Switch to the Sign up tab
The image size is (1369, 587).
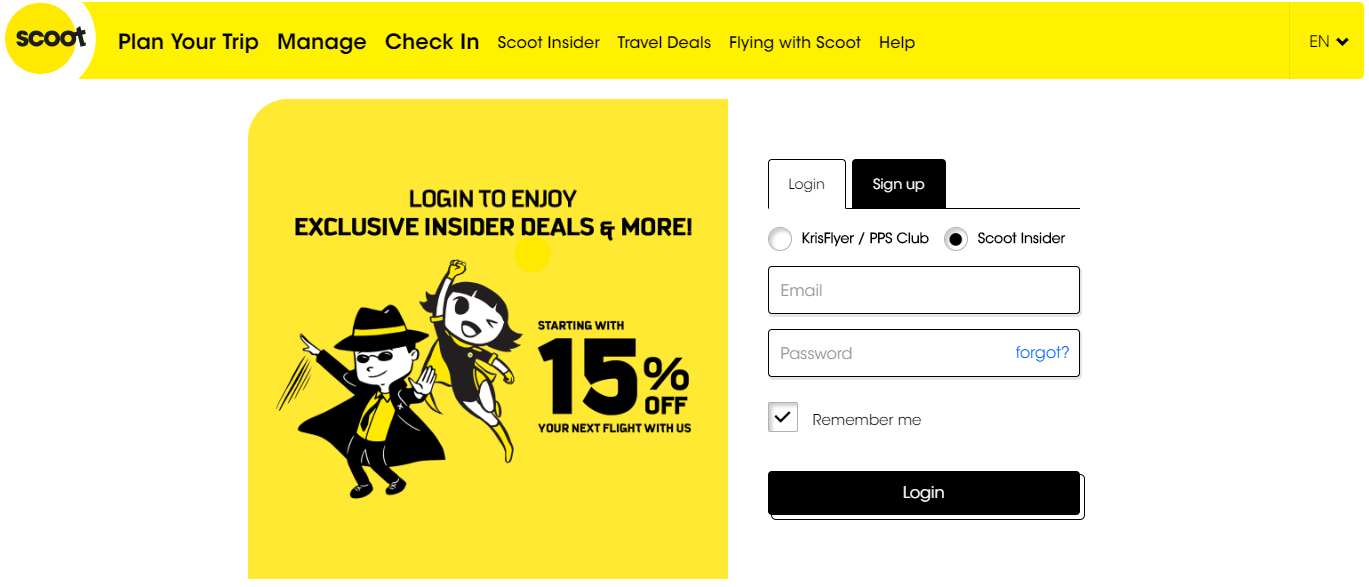coord(898,184)
